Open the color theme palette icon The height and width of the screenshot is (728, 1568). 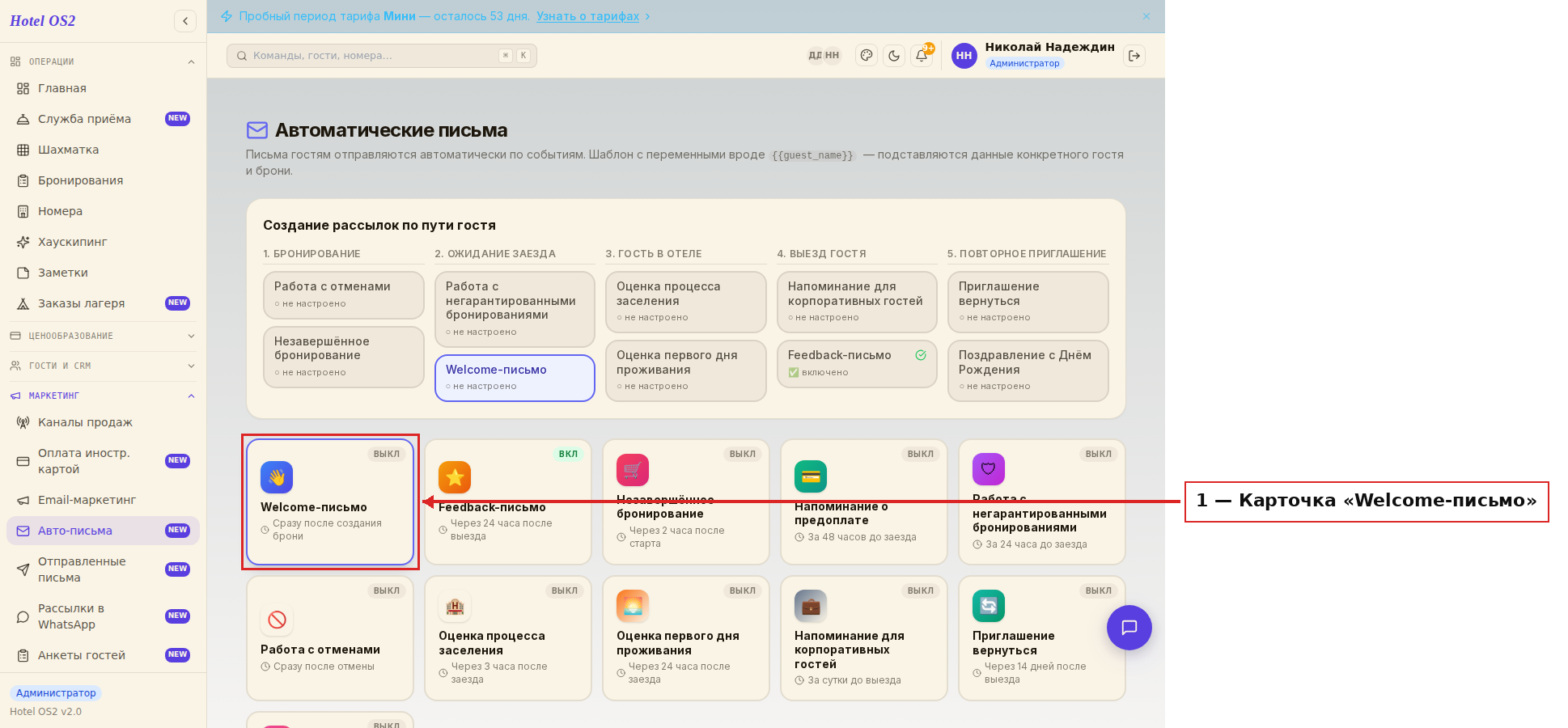(x=867, y=56)
